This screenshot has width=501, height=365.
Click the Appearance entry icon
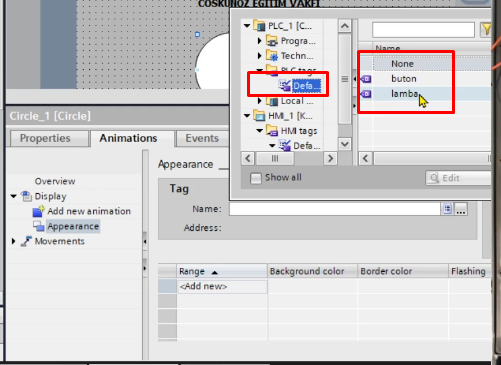[39, 226]
